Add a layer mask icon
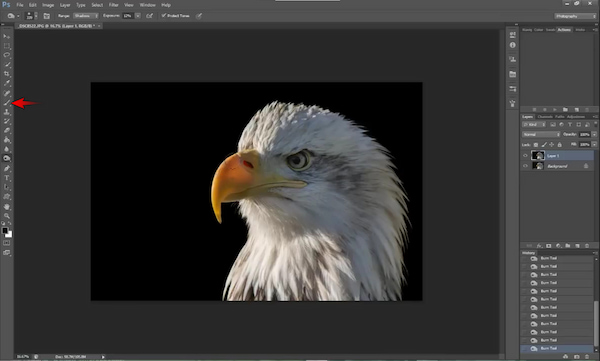 tap(548, 246)
